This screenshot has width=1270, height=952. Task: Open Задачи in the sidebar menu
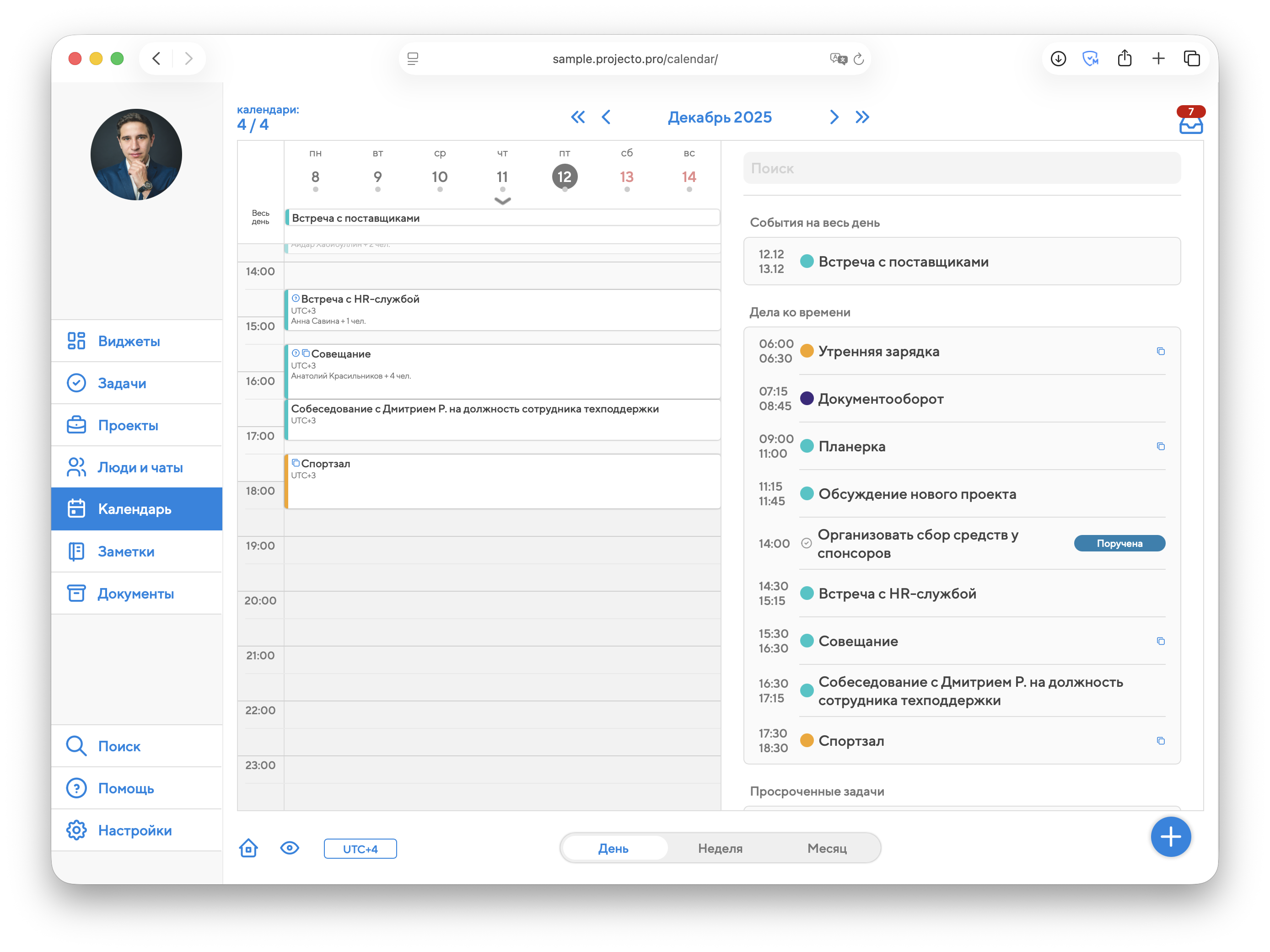tap(122, 383)
